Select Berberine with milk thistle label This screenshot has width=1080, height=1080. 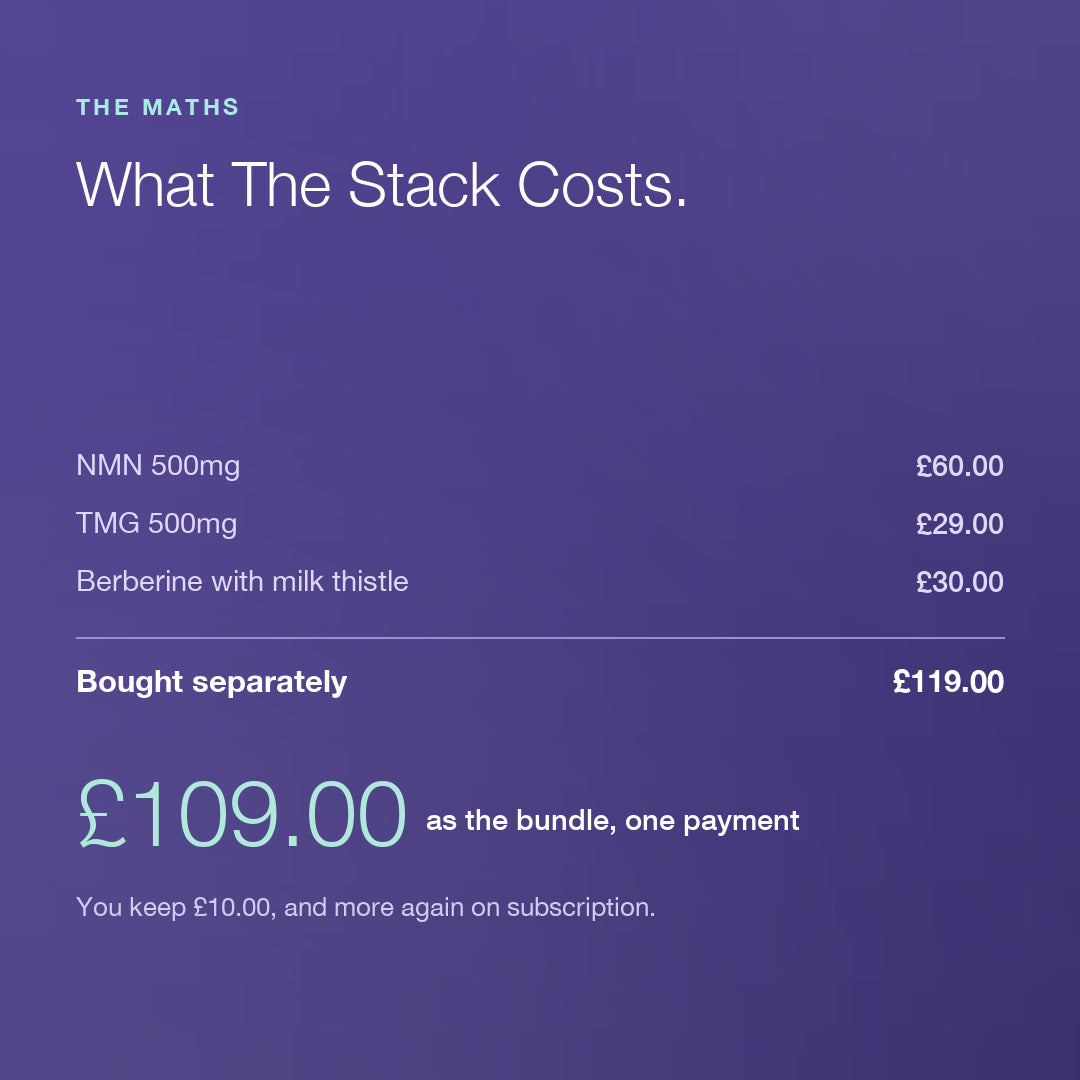coord(242,581)
